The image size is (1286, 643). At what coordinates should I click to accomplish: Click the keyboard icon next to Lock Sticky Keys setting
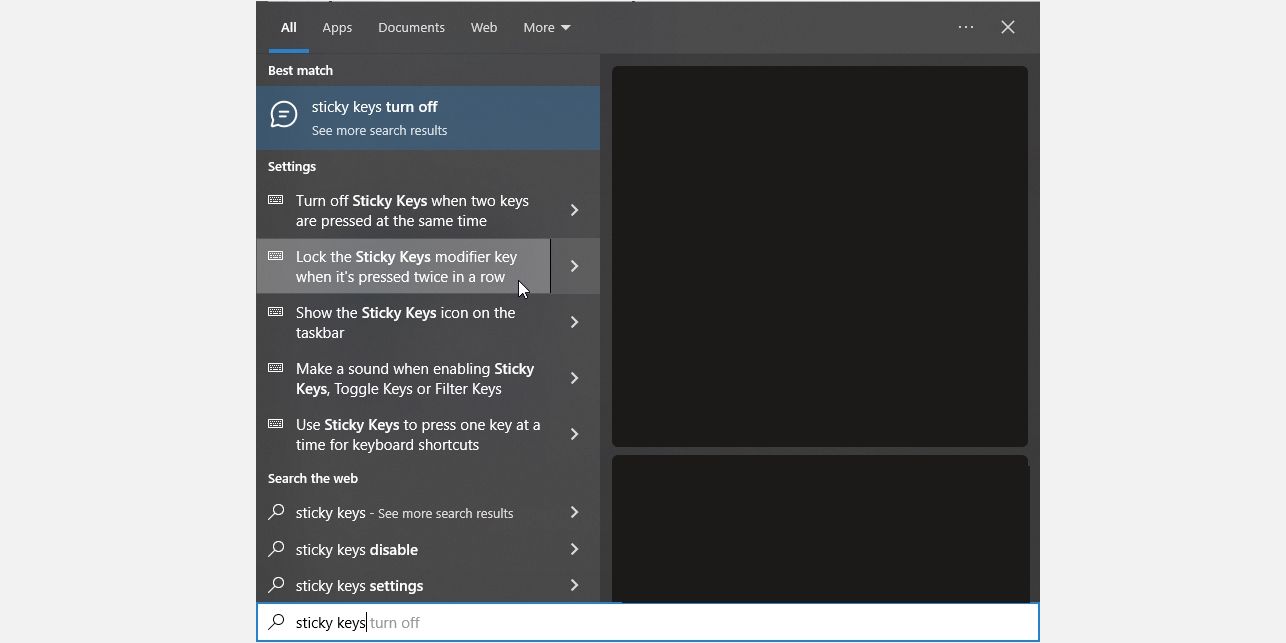[x=278, y=257]
